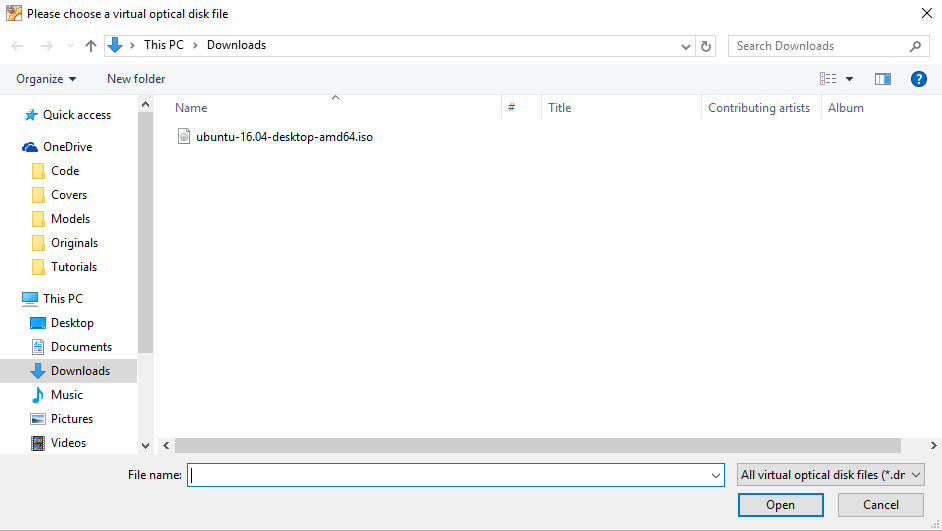Screen dimensions: 942x531
Task: Open the Tutorials folder
Action: [74, 267]
